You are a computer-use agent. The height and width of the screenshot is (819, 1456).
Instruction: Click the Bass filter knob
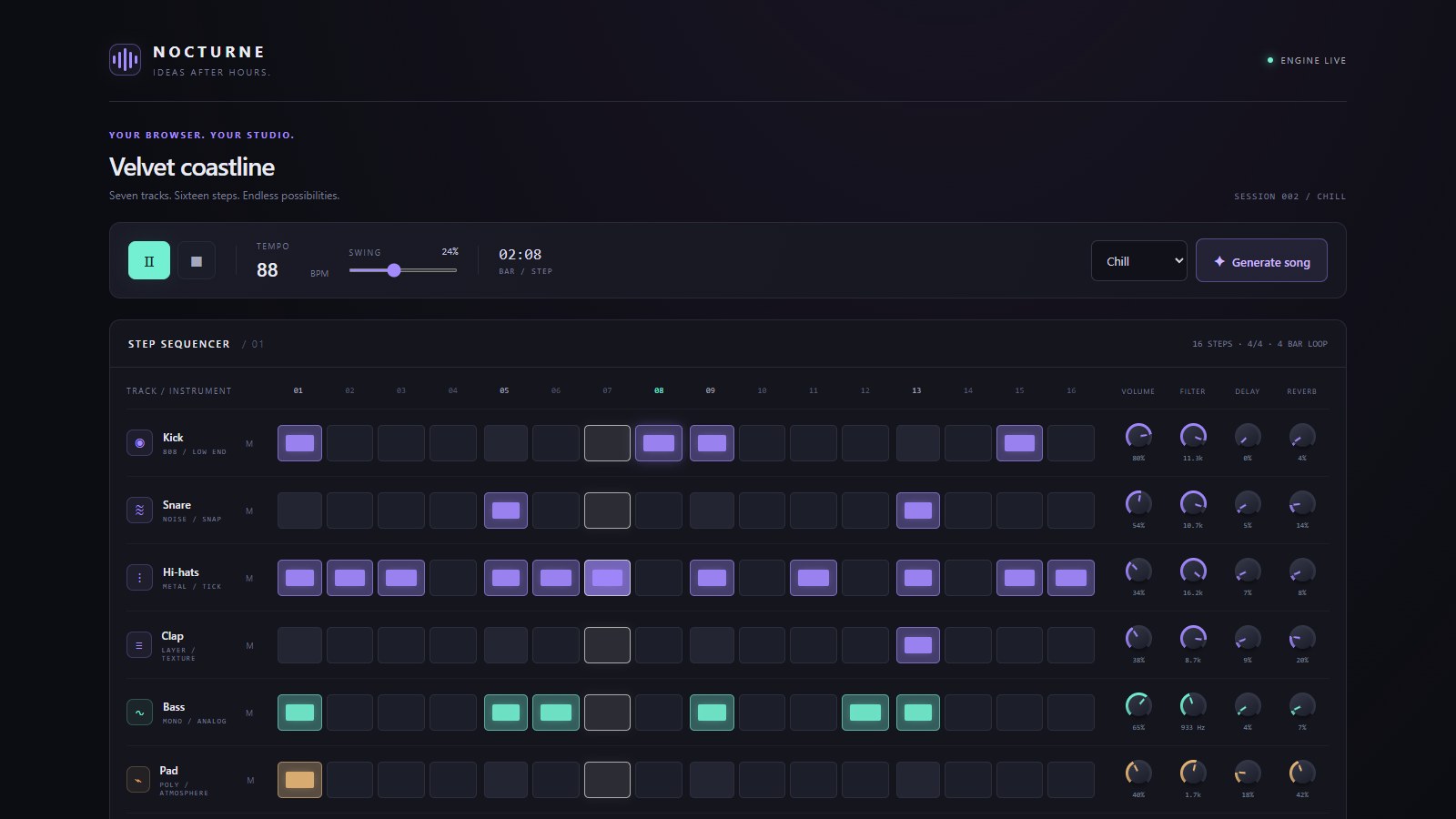(x=1193, y=705)
